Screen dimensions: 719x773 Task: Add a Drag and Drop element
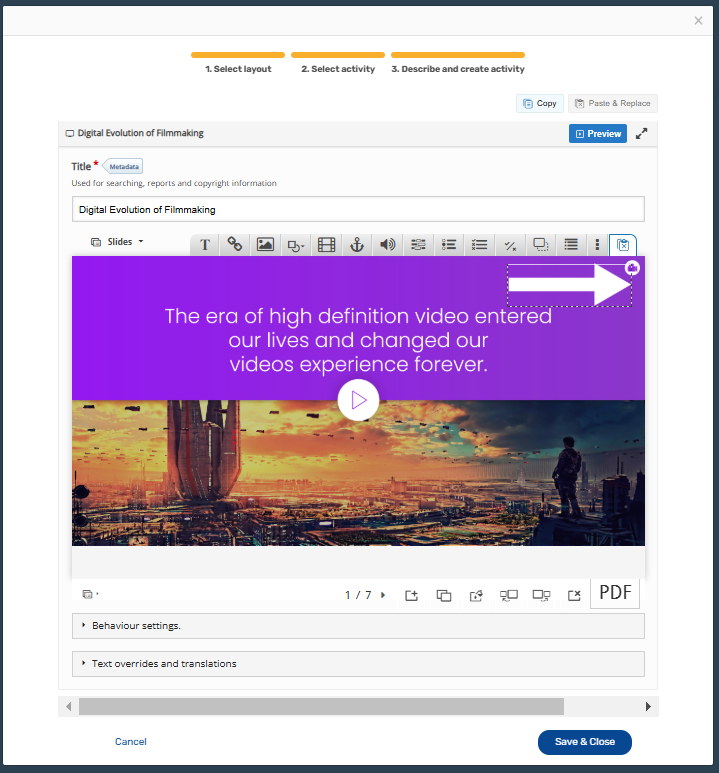(540, 245)
